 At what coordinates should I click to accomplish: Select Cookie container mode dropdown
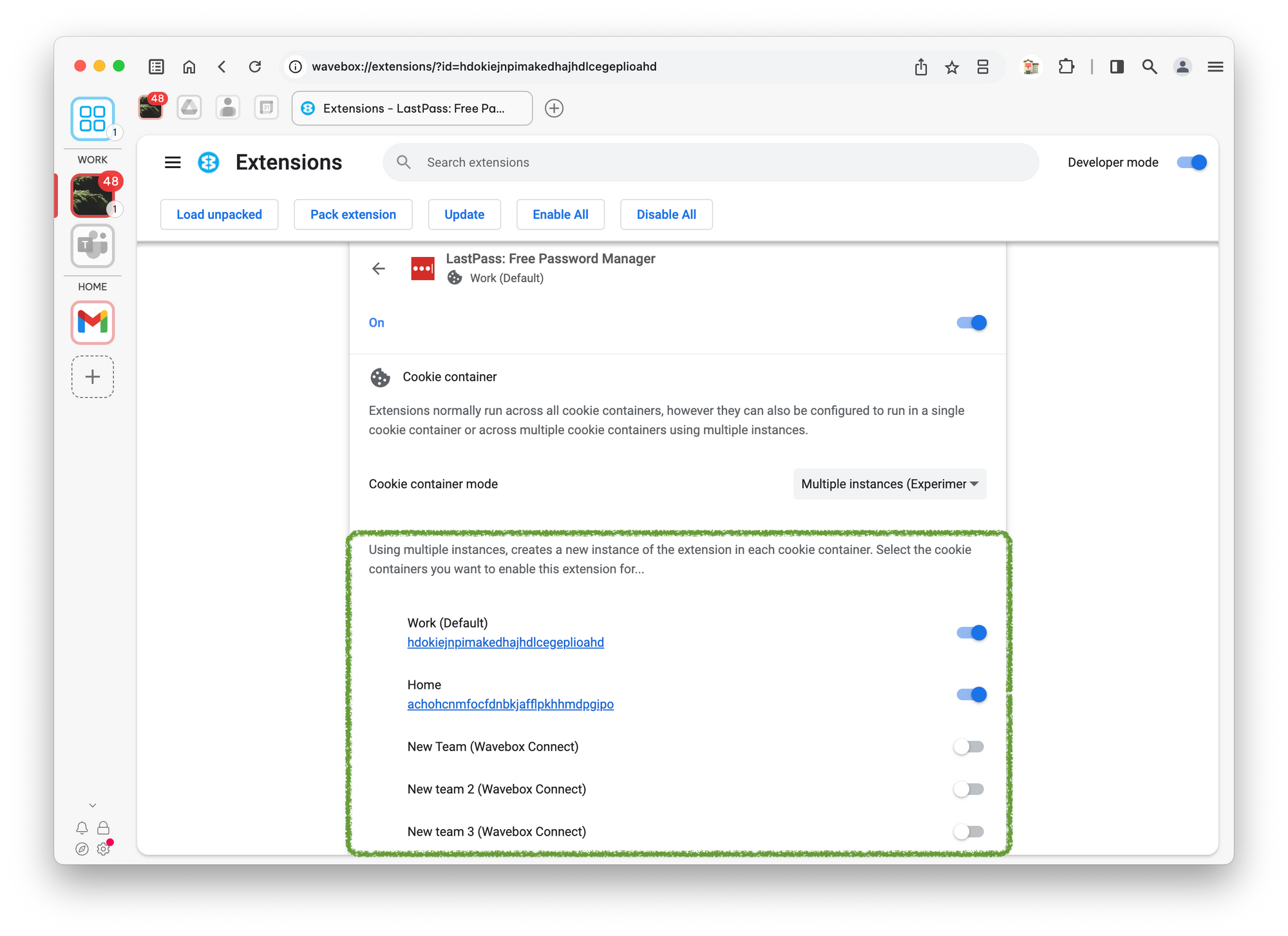pos(888,483)
